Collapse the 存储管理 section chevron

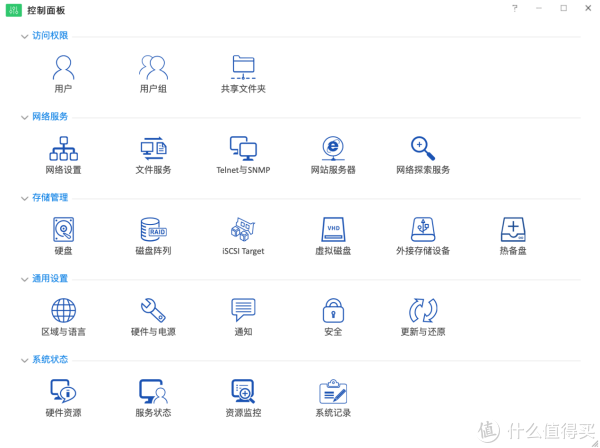click(x=24, y=198)
